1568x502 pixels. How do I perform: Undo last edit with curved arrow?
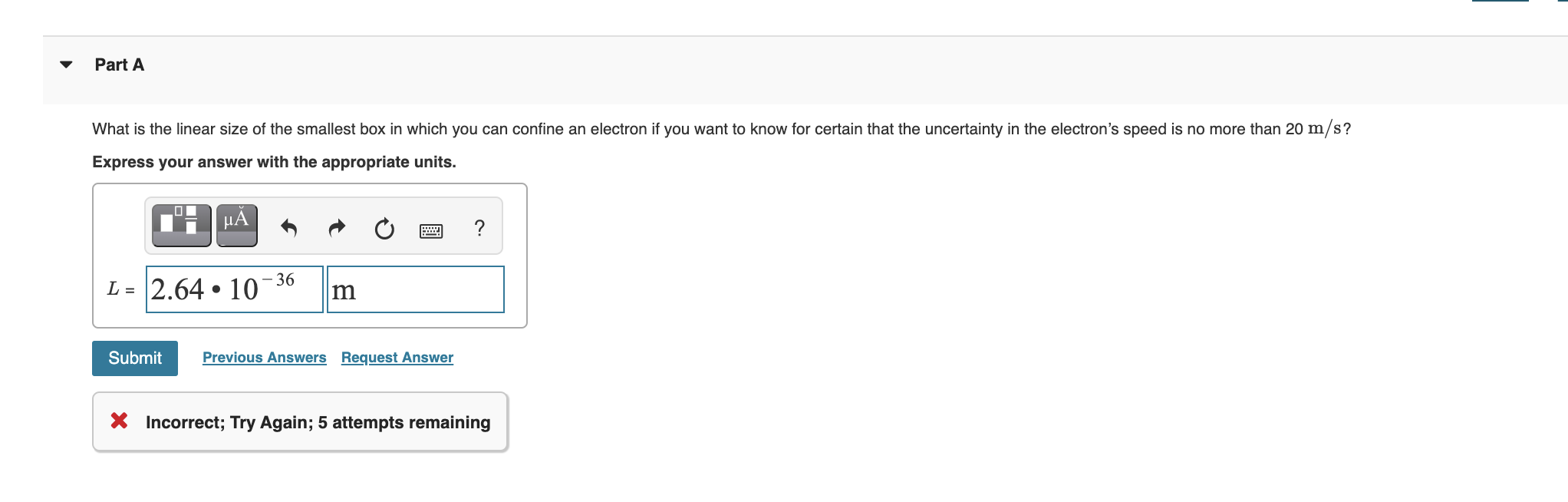tap(288, 228)
